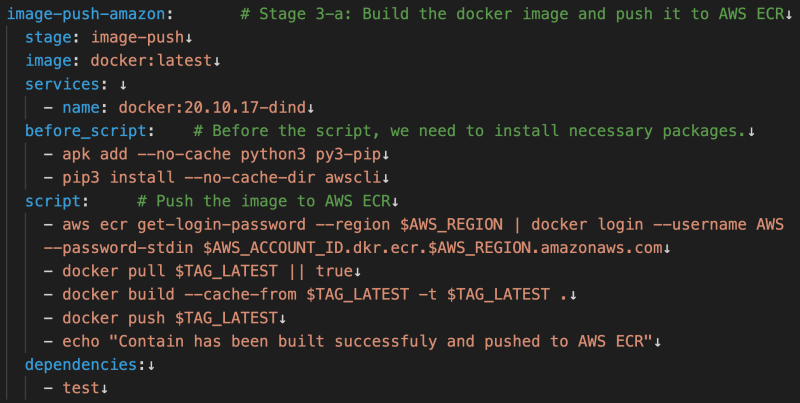Place cursor in 'stage: image-push' line
This screenshot has height=403, width=800.
point(105,37)
